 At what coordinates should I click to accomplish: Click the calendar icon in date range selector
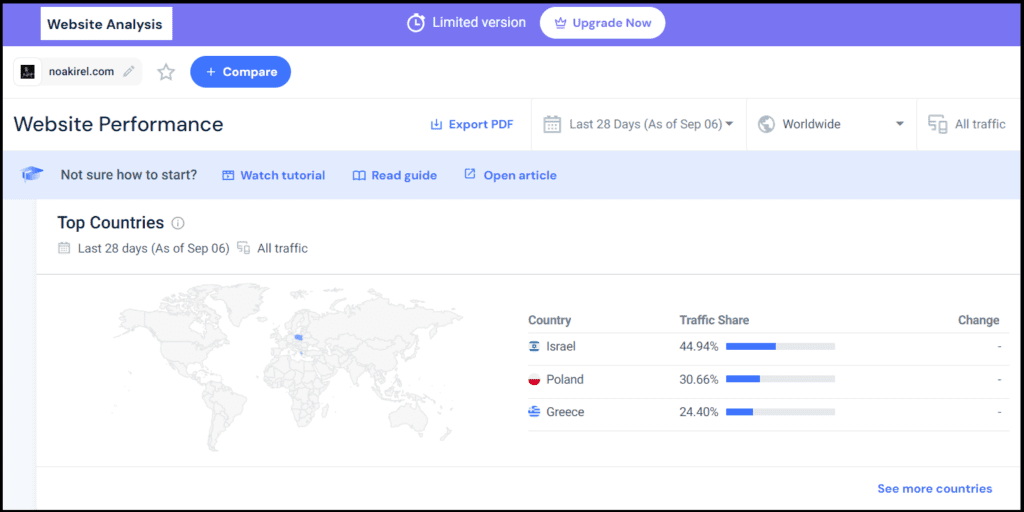point(552,124)
